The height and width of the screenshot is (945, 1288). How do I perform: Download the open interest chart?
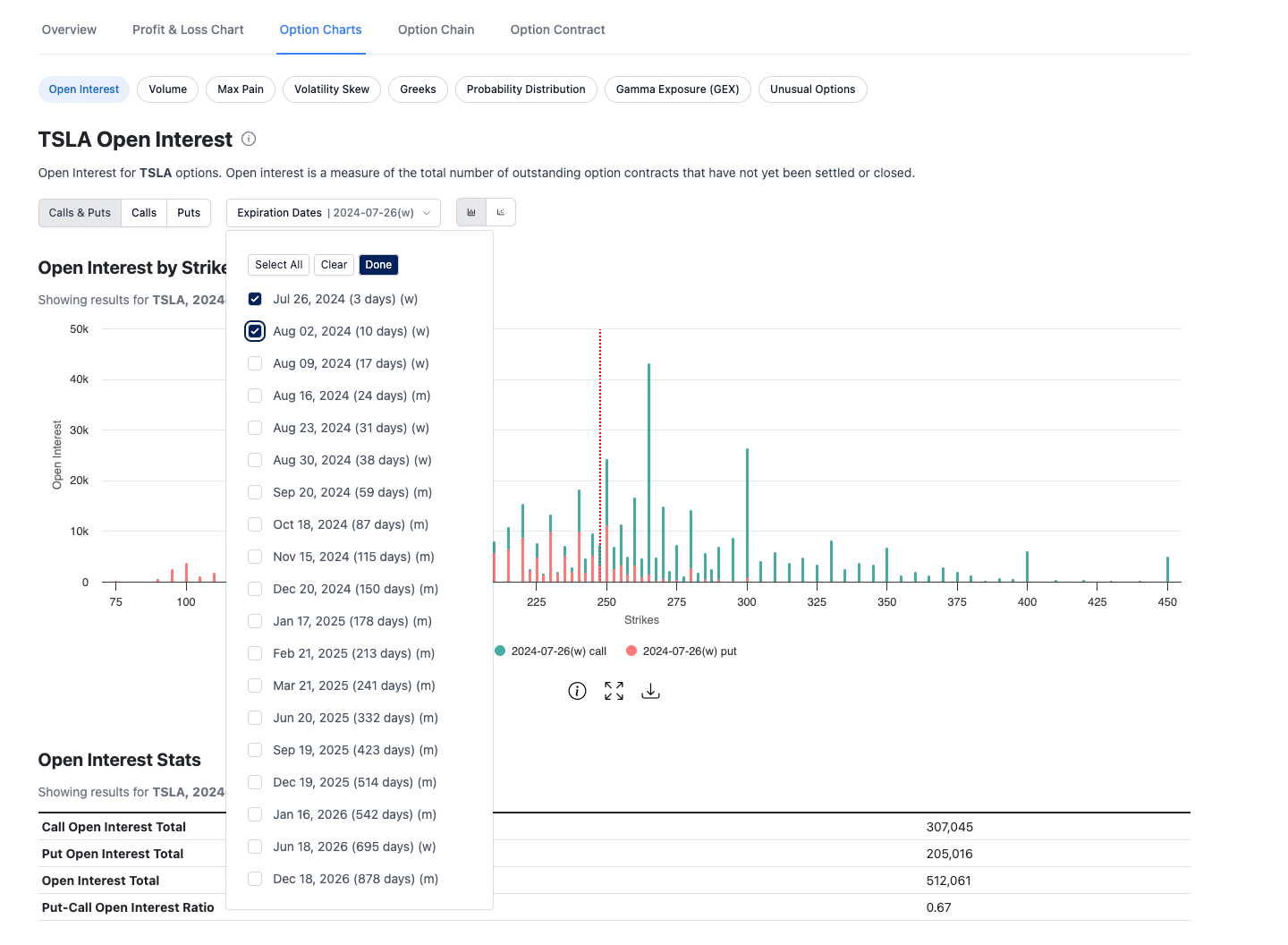click(650, 691)
